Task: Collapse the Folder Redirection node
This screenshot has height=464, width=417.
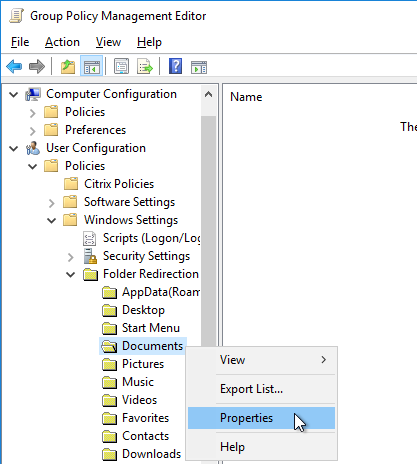Action: pyautogui.click(x=70, y=275)
